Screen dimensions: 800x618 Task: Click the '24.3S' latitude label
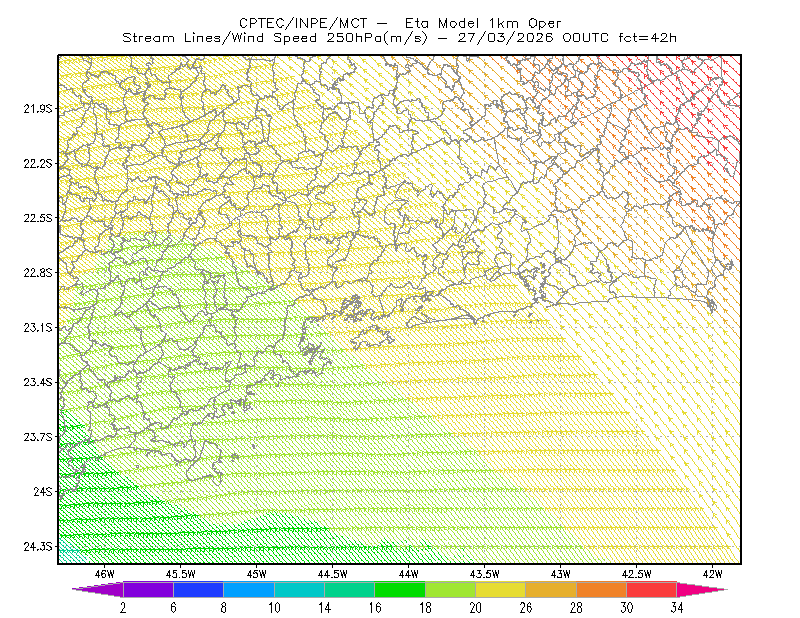[x=38, y=547]
